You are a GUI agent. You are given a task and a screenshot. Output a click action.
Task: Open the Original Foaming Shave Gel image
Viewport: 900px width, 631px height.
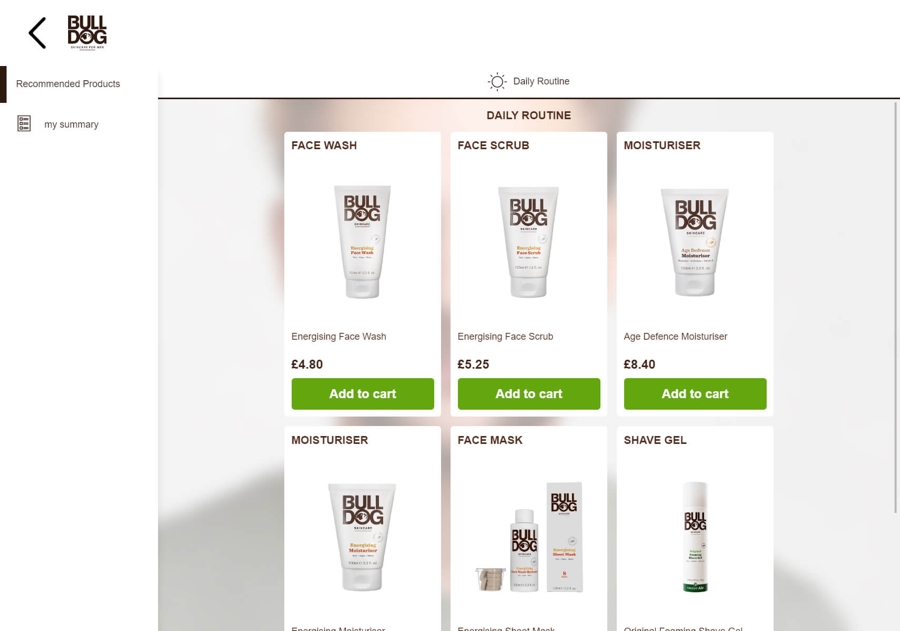[695, 537]
